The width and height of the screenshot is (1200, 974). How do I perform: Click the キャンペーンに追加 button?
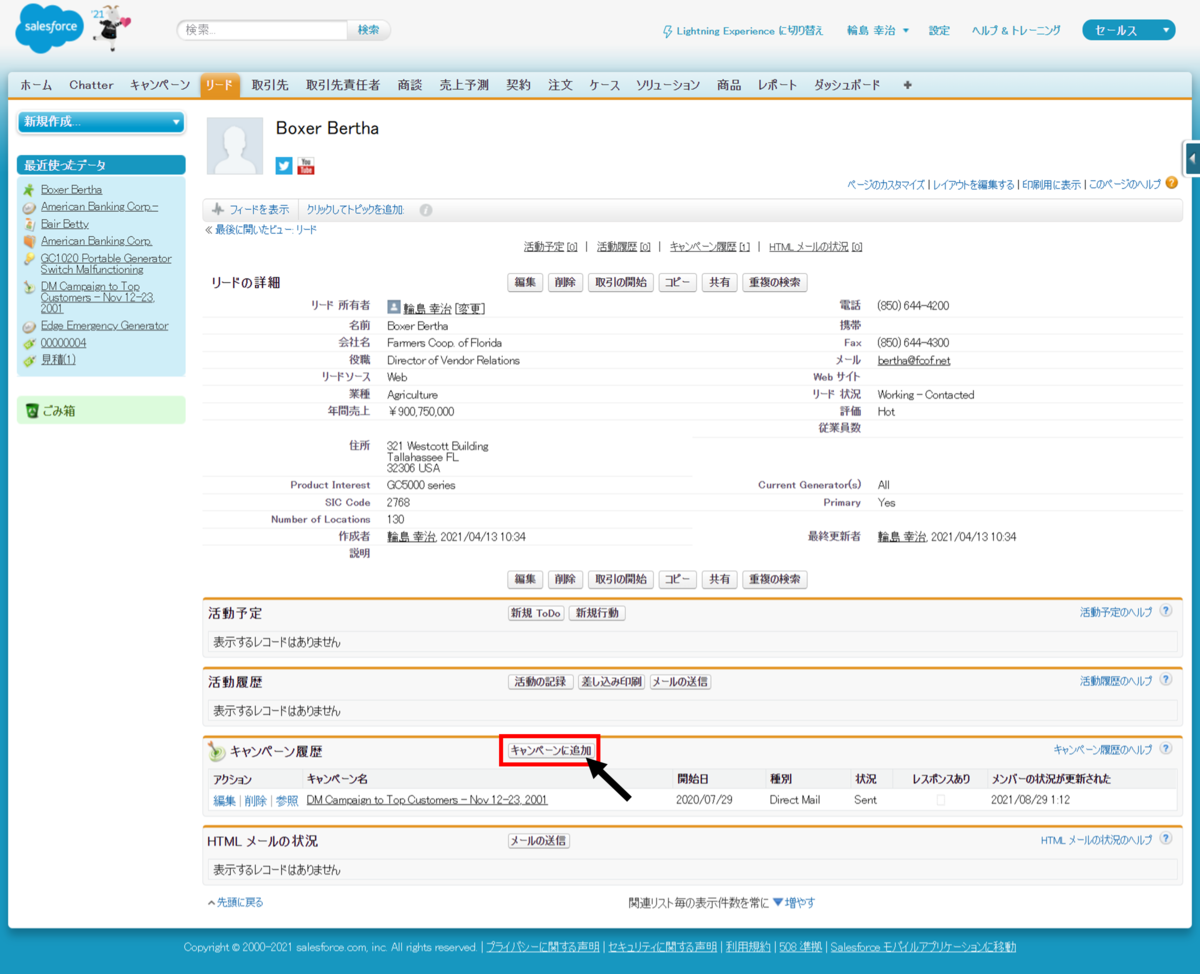click(x=551, y=750)
